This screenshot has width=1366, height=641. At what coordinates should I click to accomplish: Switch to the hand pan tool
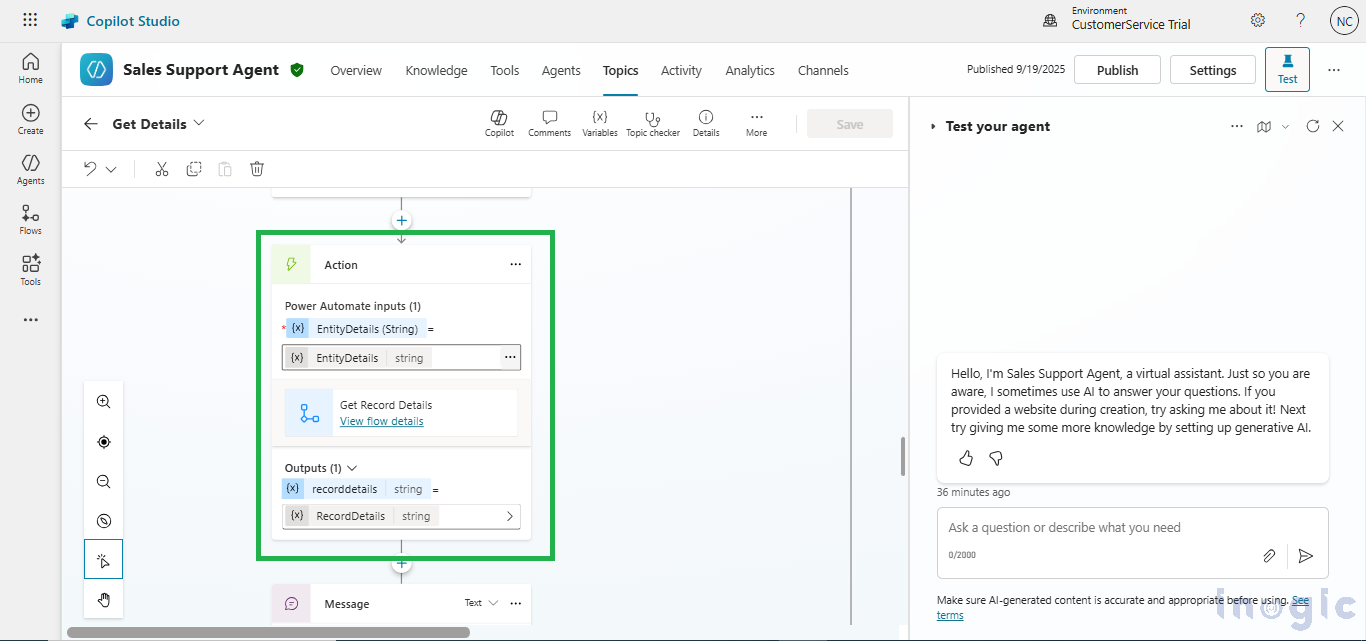pyautogui.click(x=103, y=600)
